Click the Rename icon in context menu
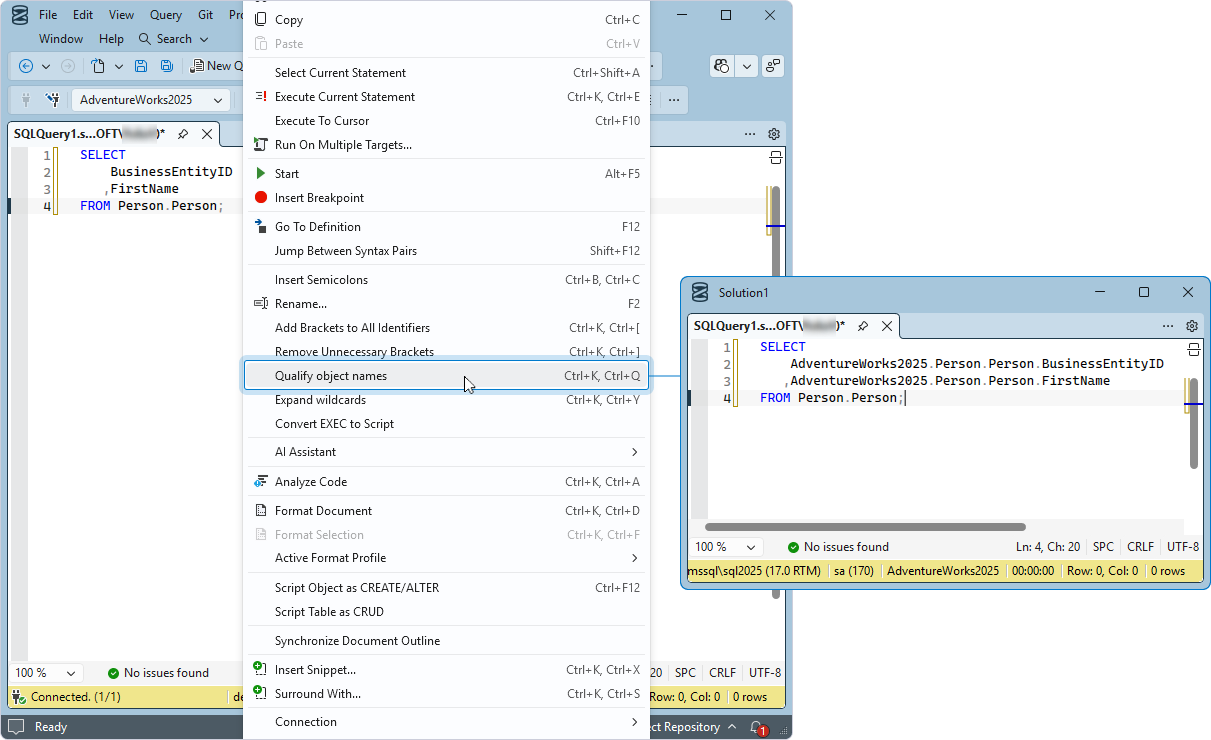The height and width of the screenshot is (740, 1211). 261,304
